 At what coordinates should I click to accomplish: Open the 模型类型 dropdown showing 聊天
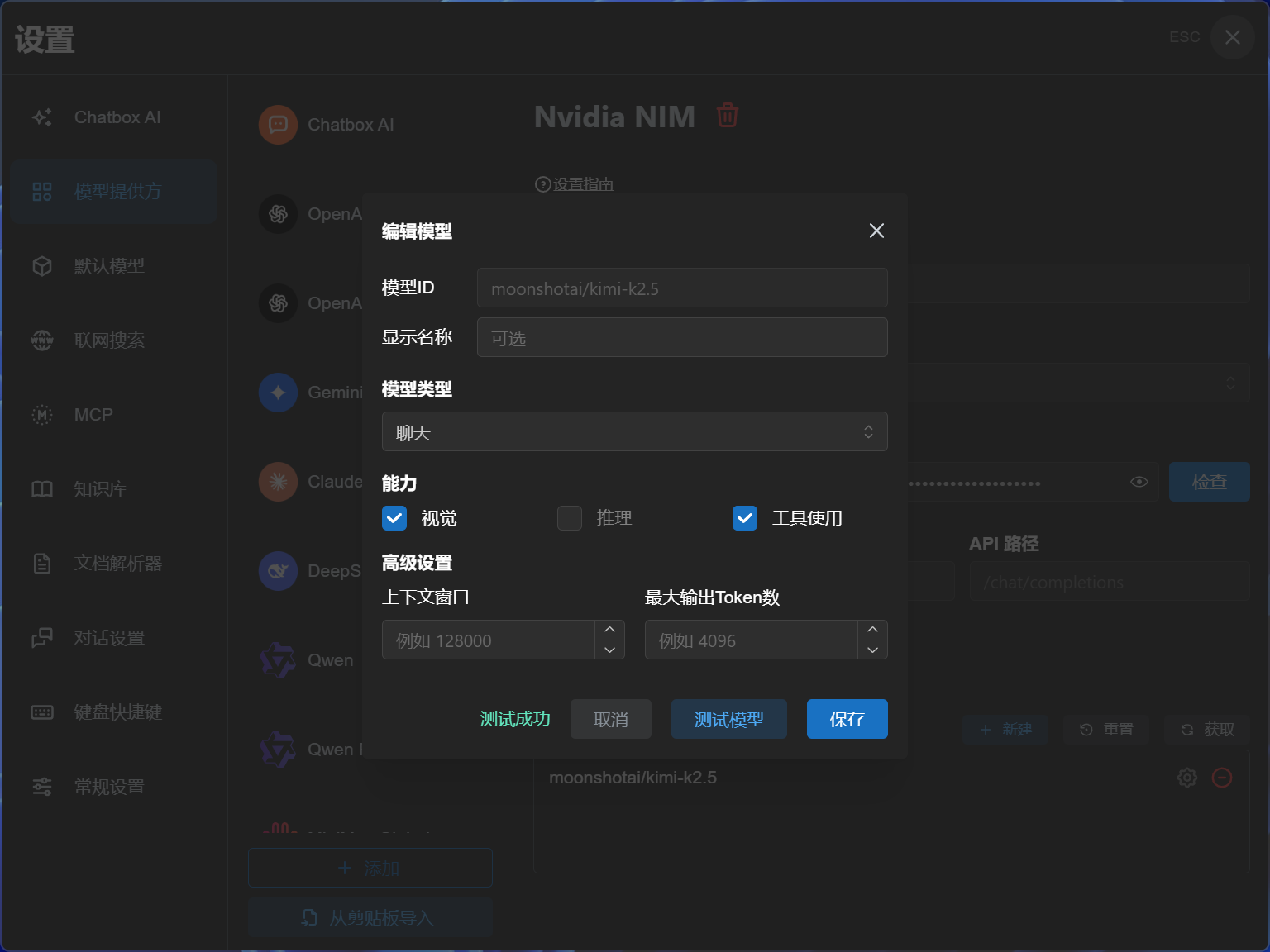(x=634, y=431)
